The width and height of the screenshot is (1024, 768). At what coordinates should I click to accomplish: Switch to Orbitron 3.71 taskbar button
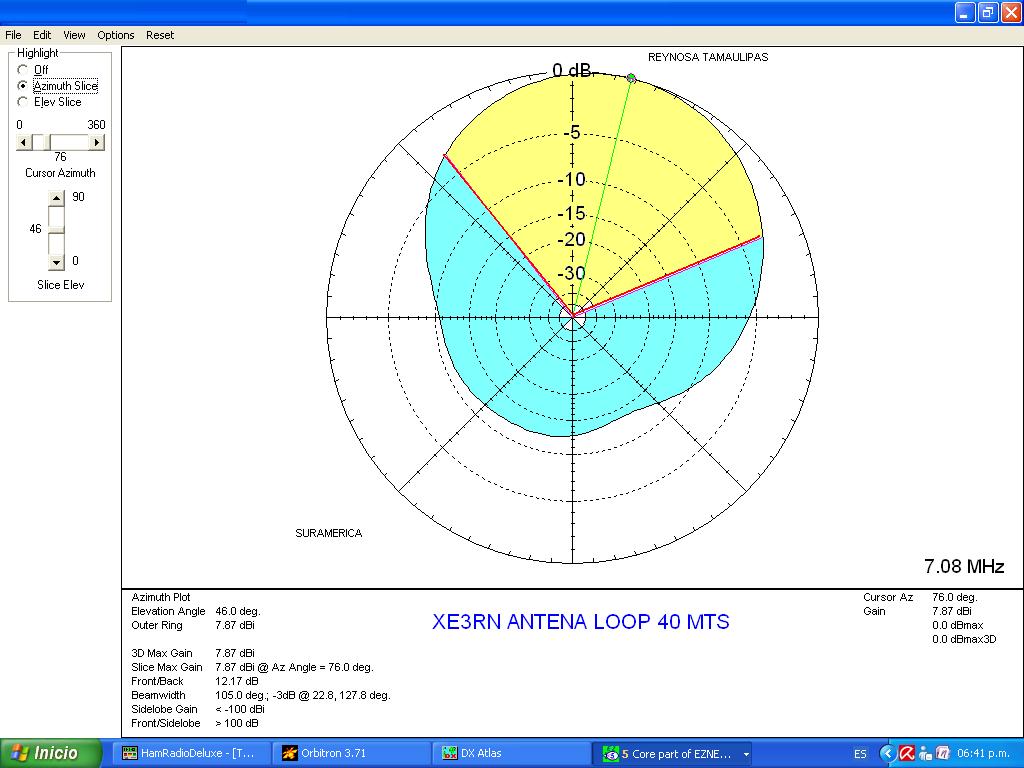tap(350, 753)
